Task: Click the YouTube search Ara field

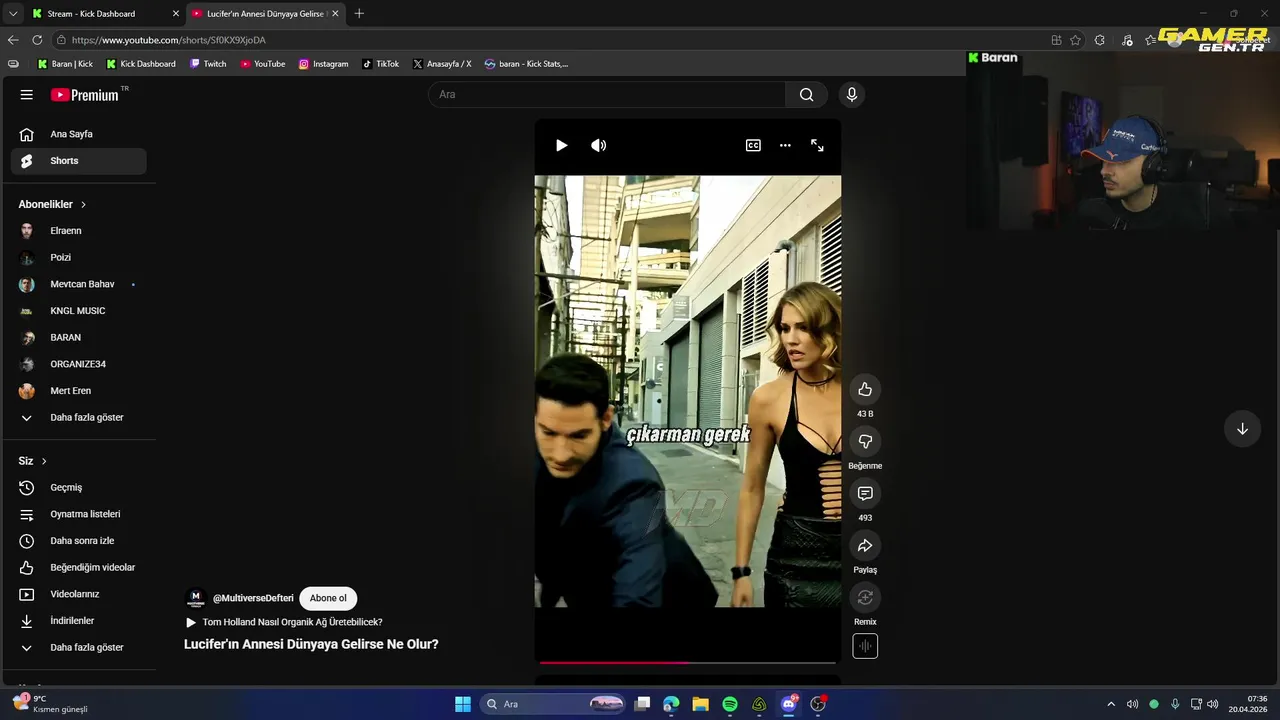Action: click(607, 95)
